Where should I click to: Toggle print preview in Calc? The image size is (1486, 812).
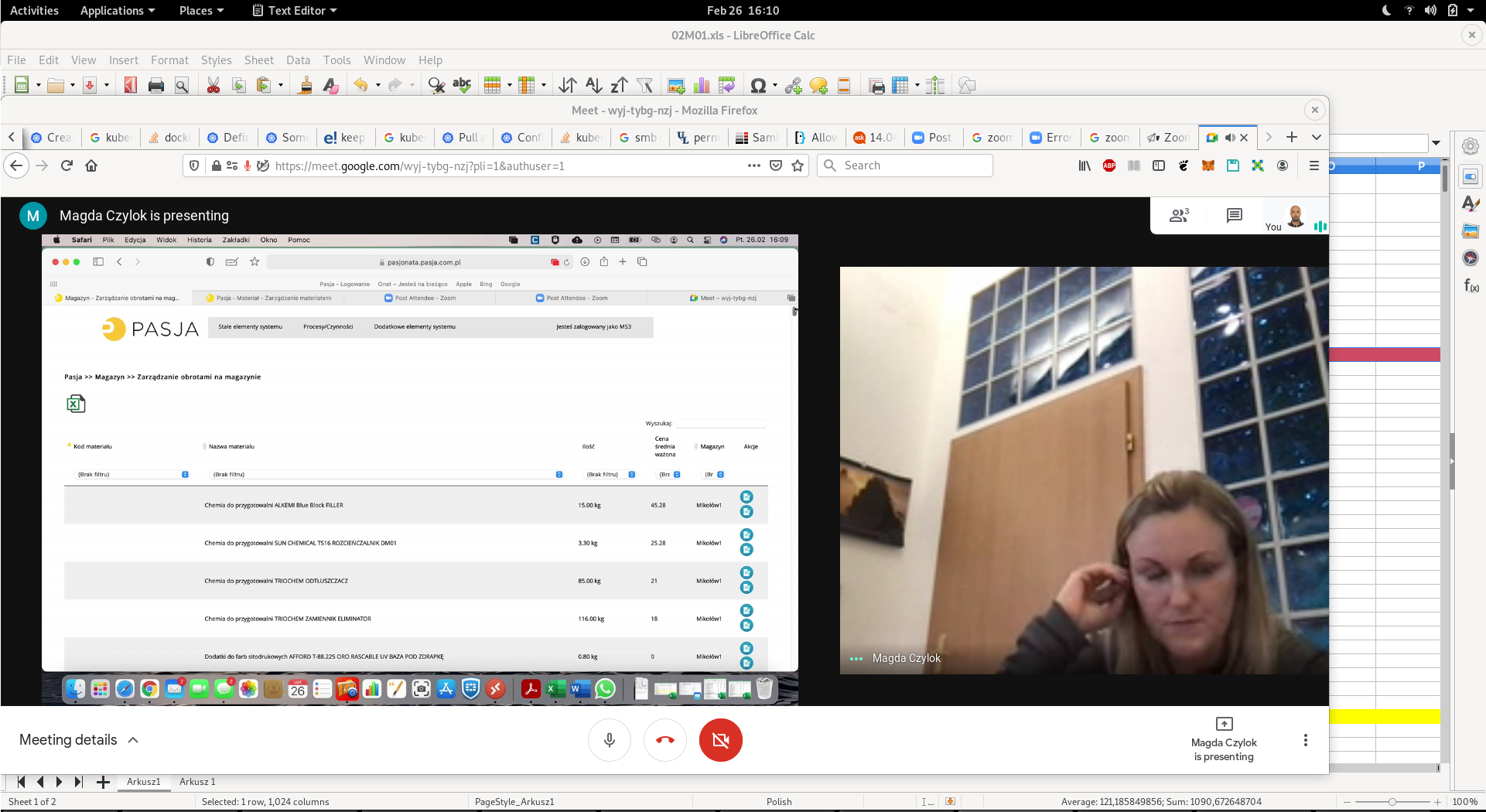(182, 85)
